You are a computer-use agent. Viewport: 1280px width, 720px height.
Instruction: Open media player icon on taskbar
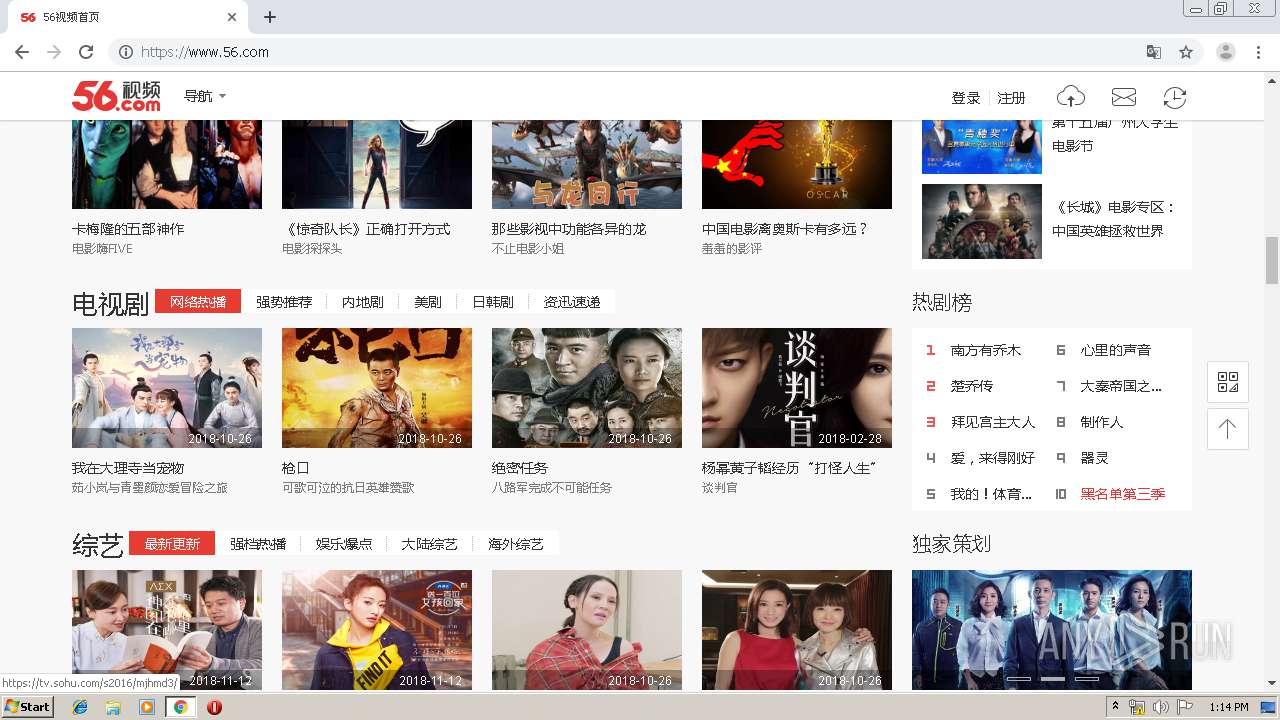tap(147, 707)
